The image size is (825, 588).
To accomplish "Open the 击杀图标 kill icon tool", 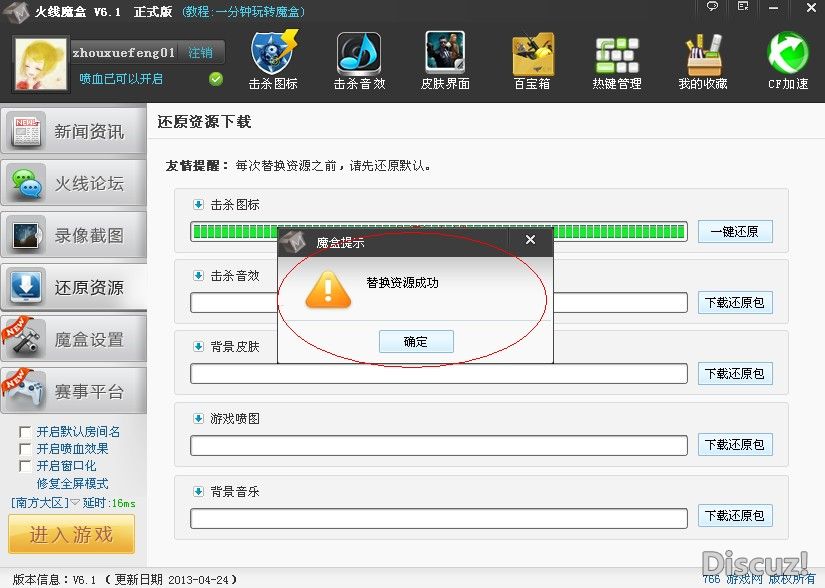I will [273, 61].
